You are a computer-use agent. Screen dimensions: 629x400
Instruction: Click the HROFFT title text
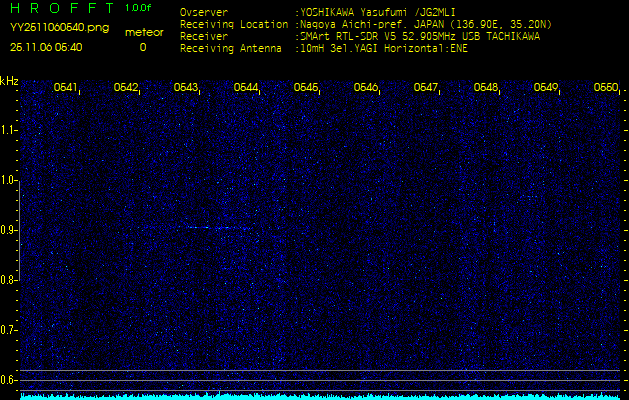point(62,8)
